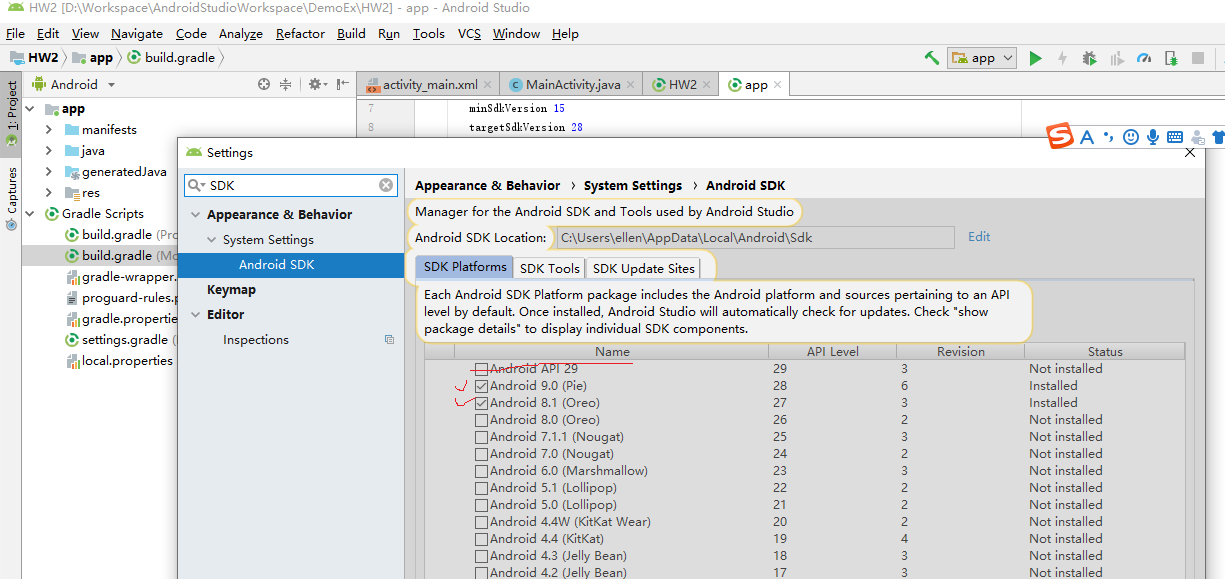1225x579 pixels.
Task: Hide the Project panel with the hide icon
Action: tap(343, 84)
